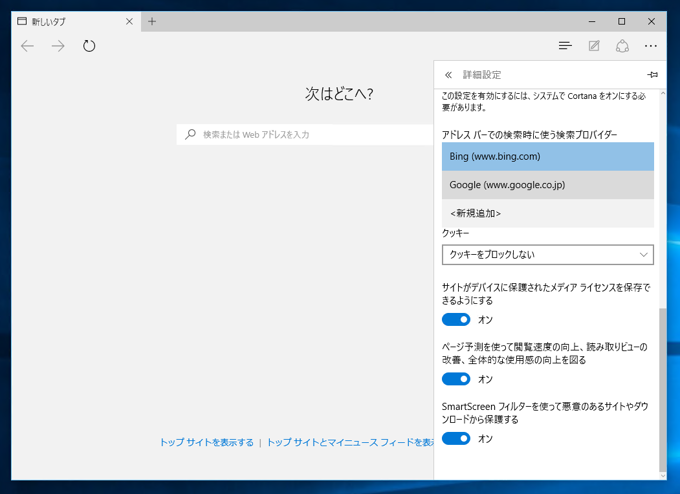Pin the 詳細設定 pane with pin icon
This screenshot has width=680, height=494.
(x=652, y=75)
